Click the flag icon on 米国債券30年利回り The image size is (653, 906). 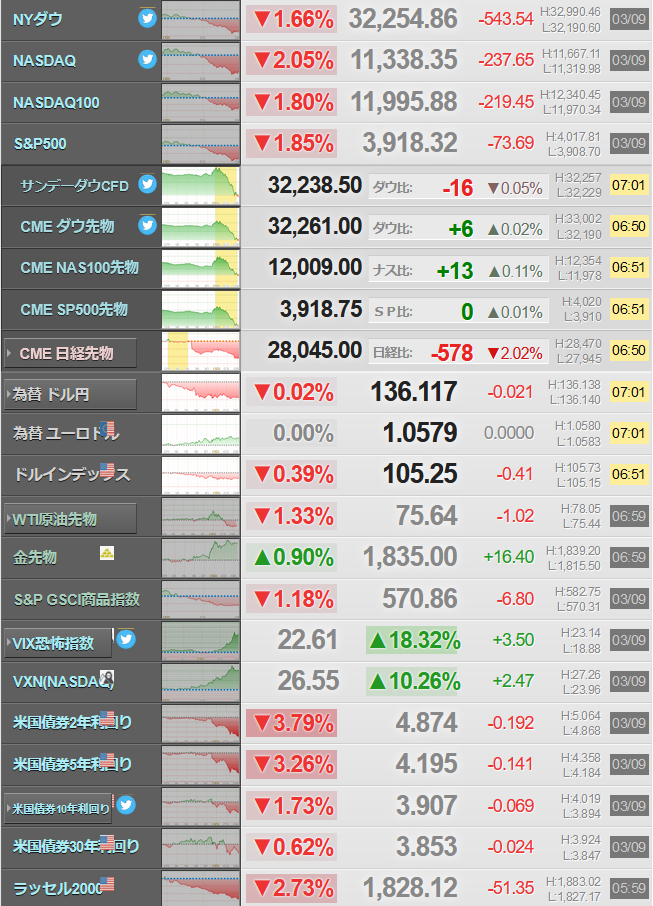point(107,842)
